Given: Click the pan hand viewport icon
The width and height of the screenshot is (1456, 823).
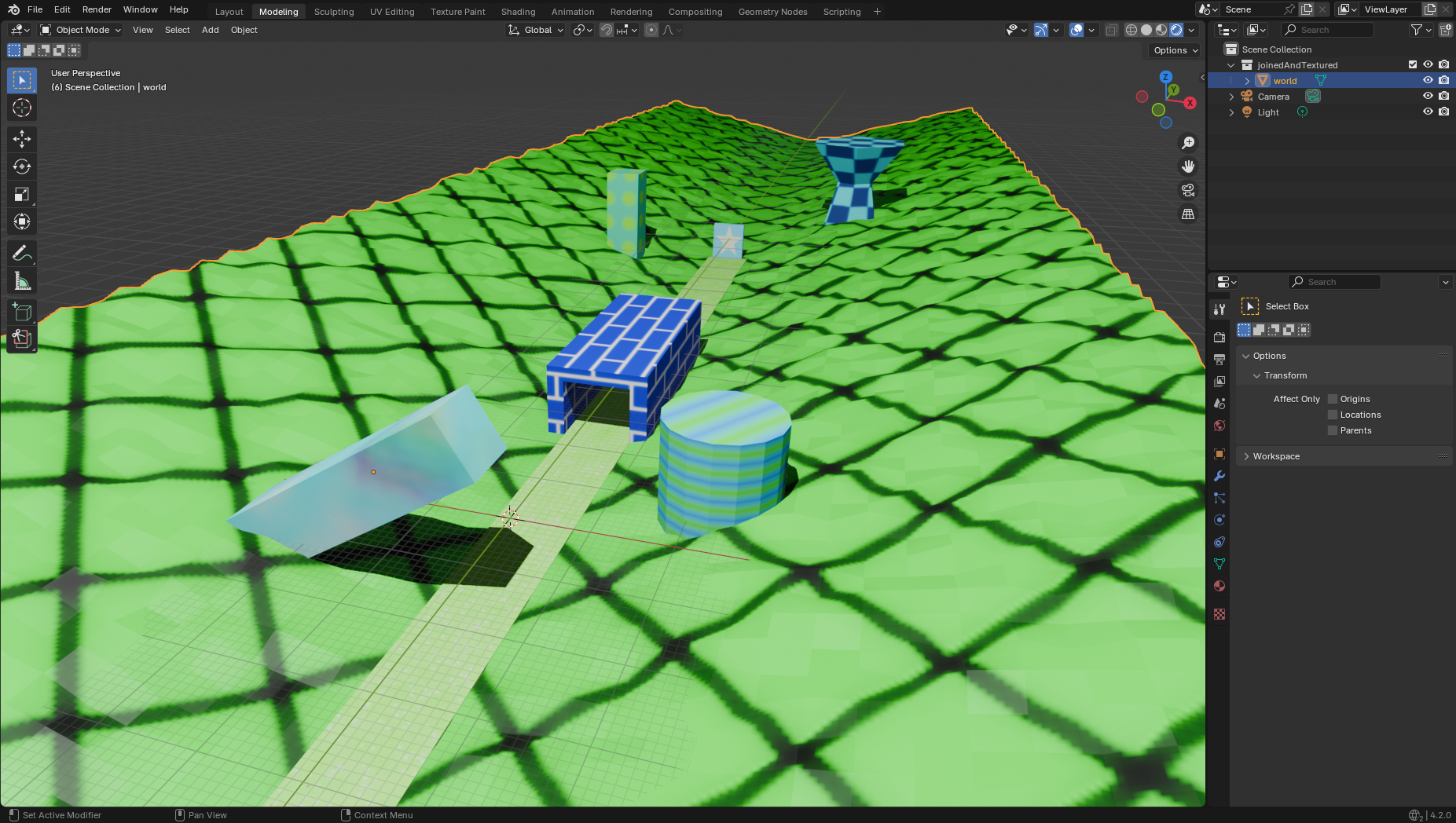Looking at the screenshot, I should pos(1188,166).
